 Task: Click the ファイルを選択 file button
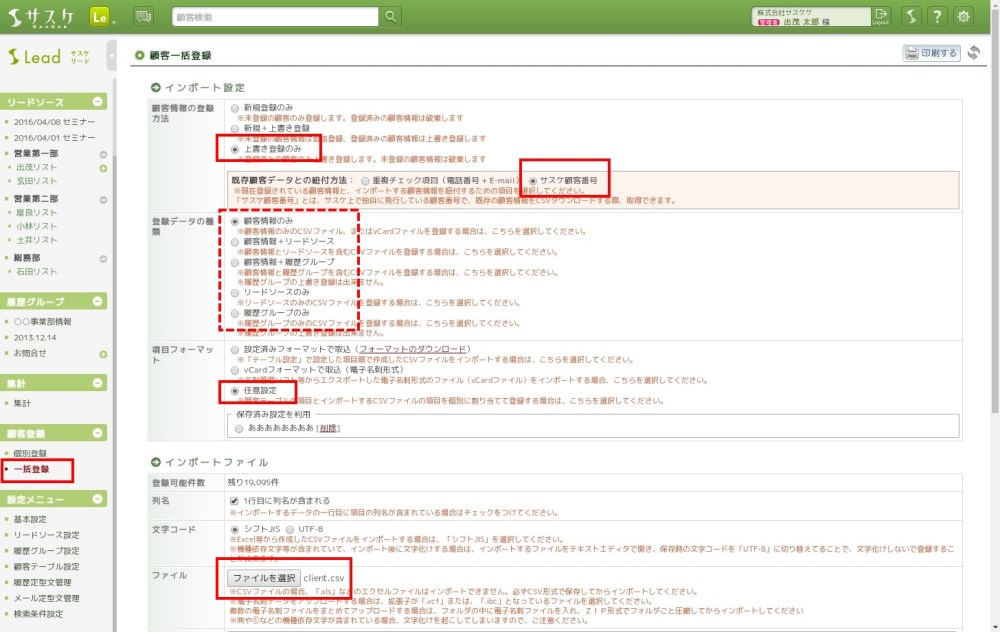point(262,578)
